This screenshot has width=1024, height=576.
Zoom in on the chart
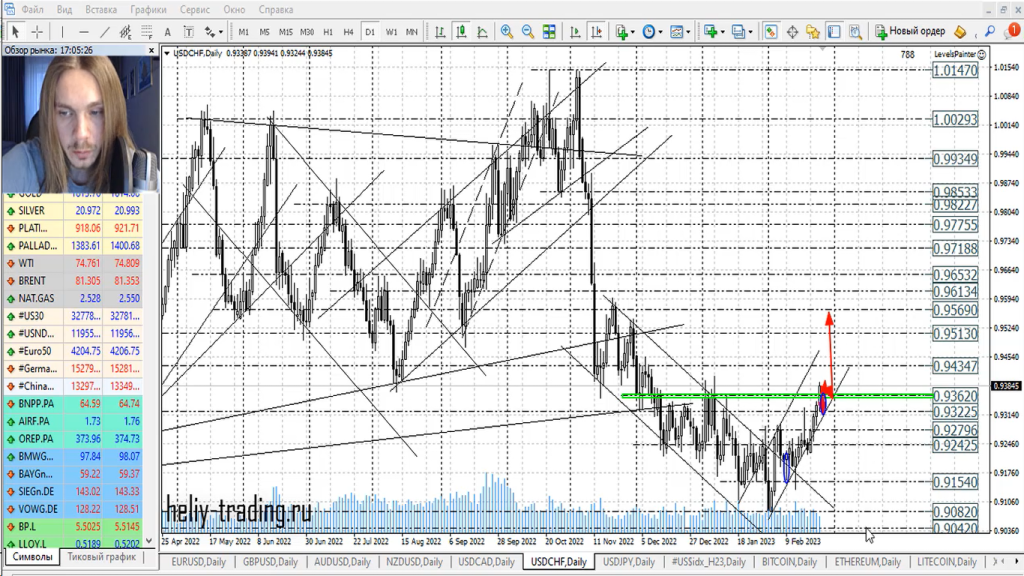click(507, 32)
